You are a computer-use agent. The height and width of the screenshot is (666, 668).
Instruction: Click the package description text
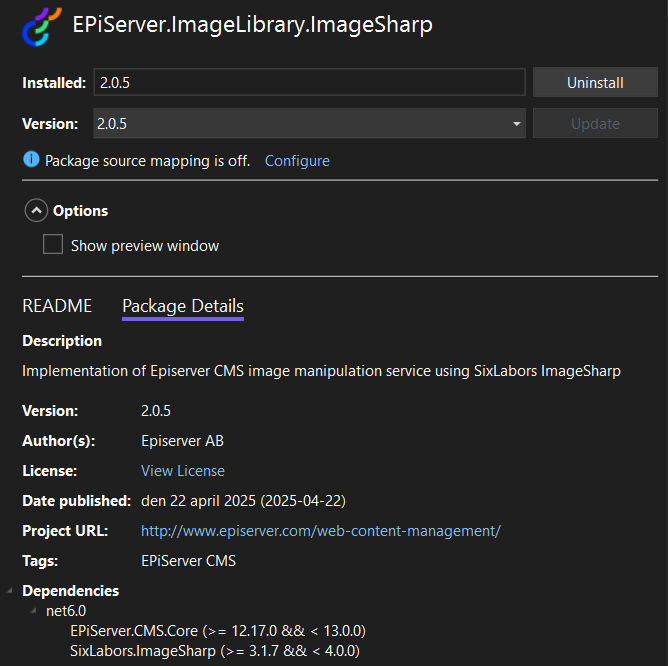[321, 371]
